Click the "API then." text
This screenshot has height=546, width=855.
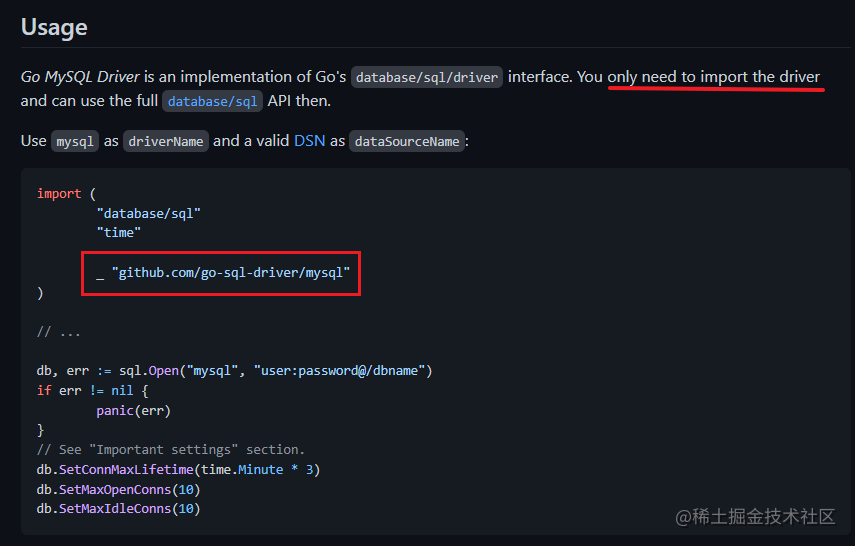tap(299, 101)
